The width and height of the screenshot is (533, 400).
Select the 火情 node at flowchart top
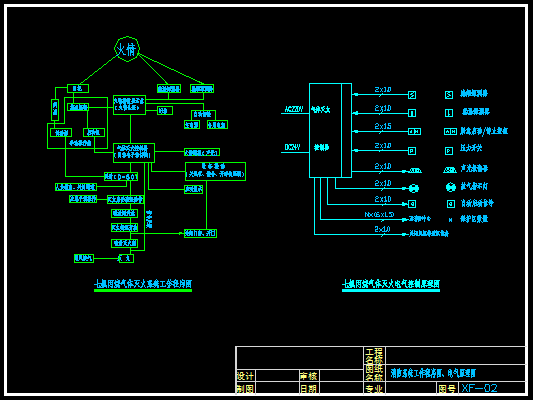127,49
